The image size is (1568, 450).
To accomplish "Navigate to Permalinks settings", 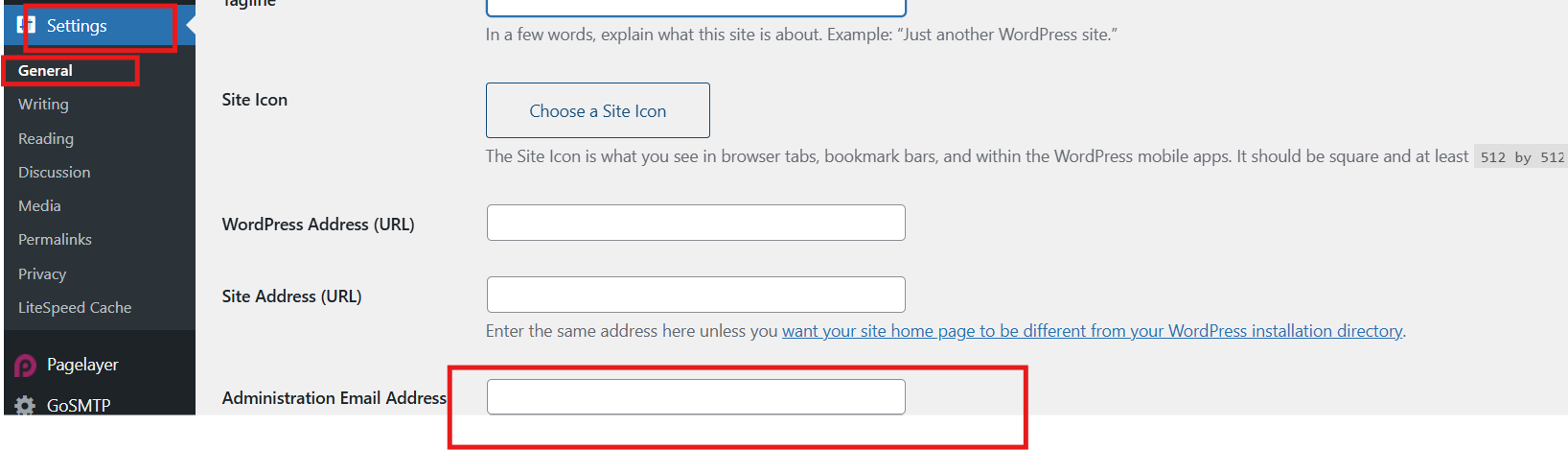I will point(55,240).
